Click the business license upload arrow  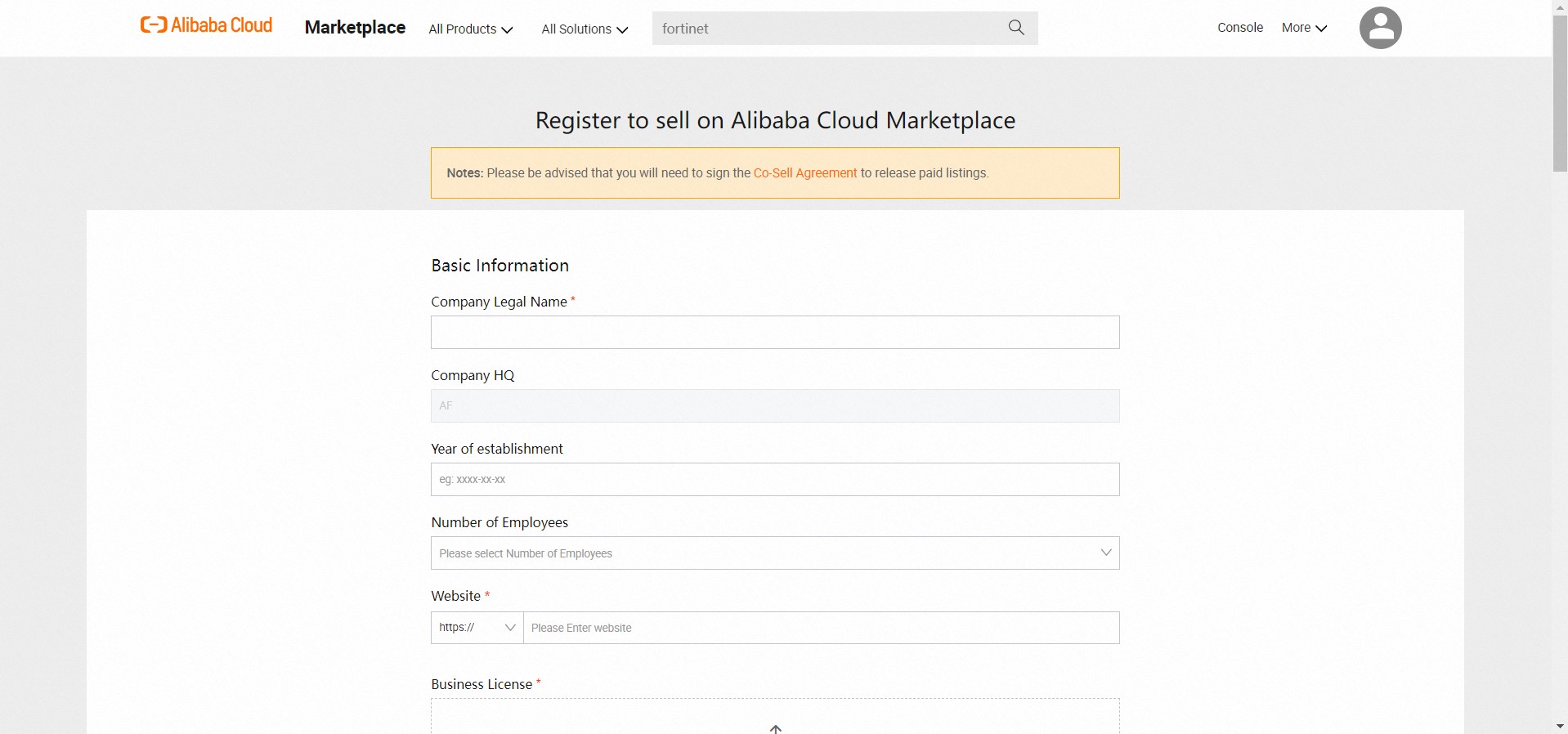click(775, 728)
